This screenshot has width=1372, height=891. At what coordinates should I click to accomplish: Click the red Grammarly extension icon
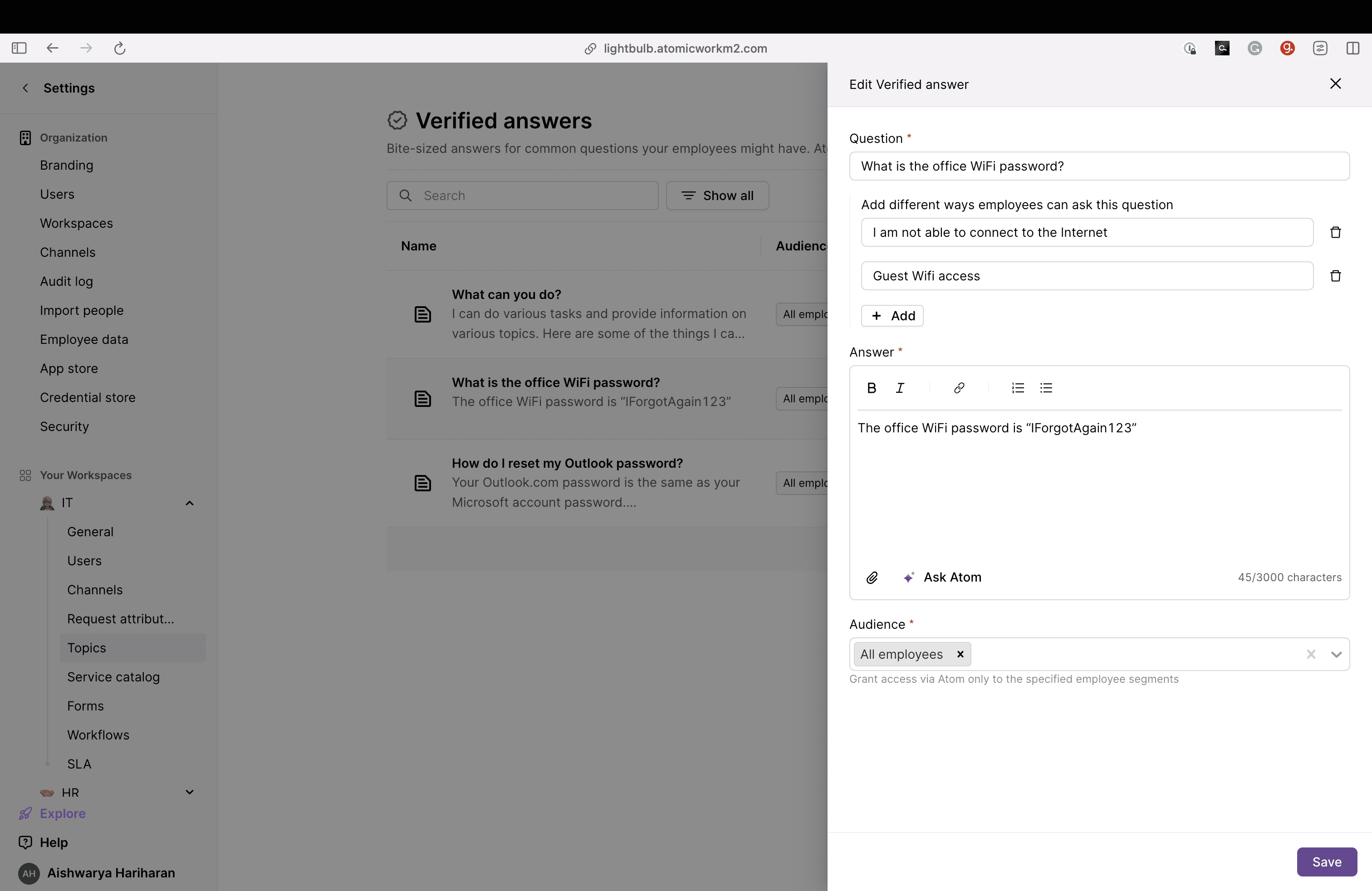pos(1287,49)
